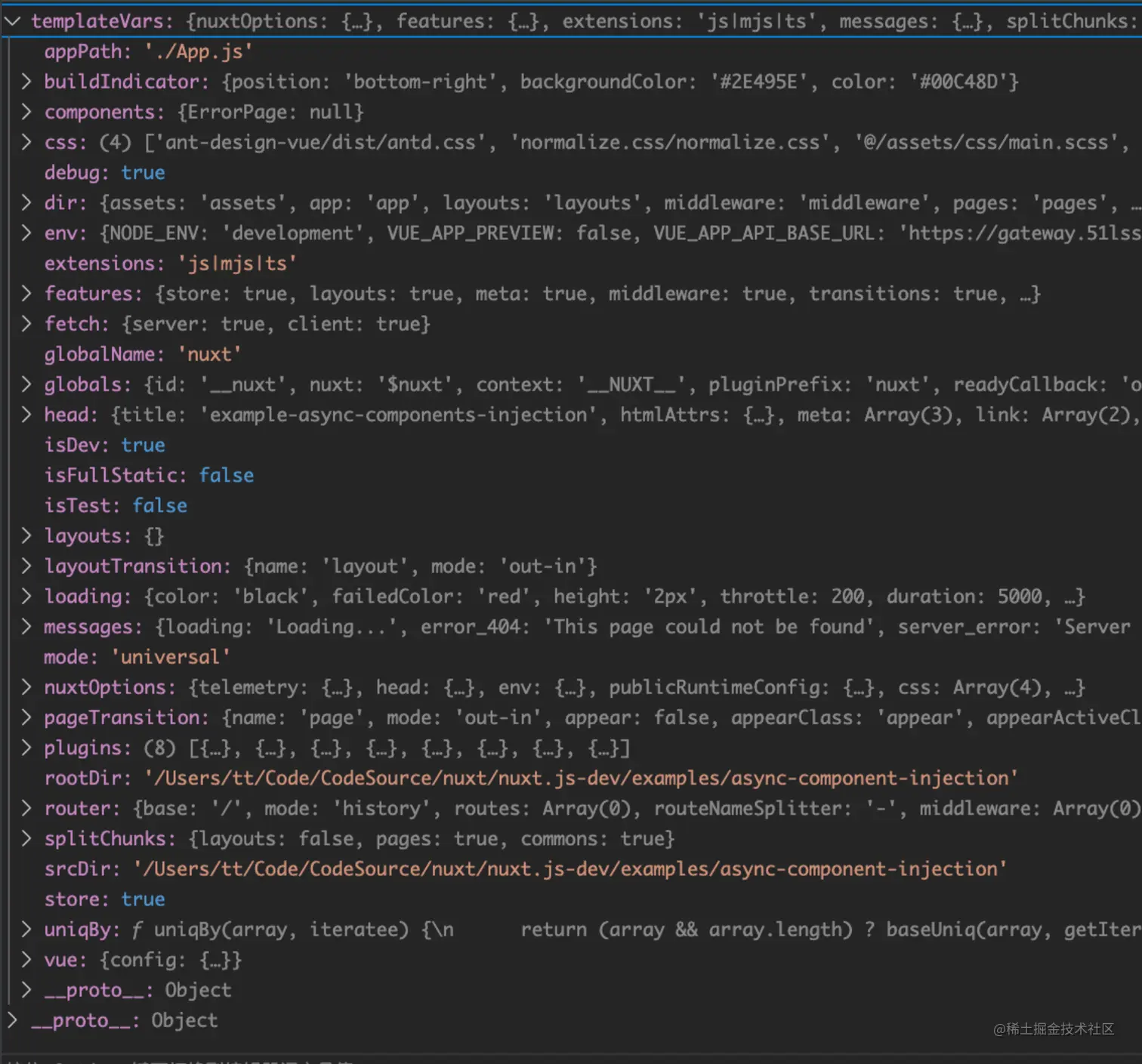This screenshot has height=1064, width=1142.
Task: Expand the loading object arrow
Action: pos(26,596)
